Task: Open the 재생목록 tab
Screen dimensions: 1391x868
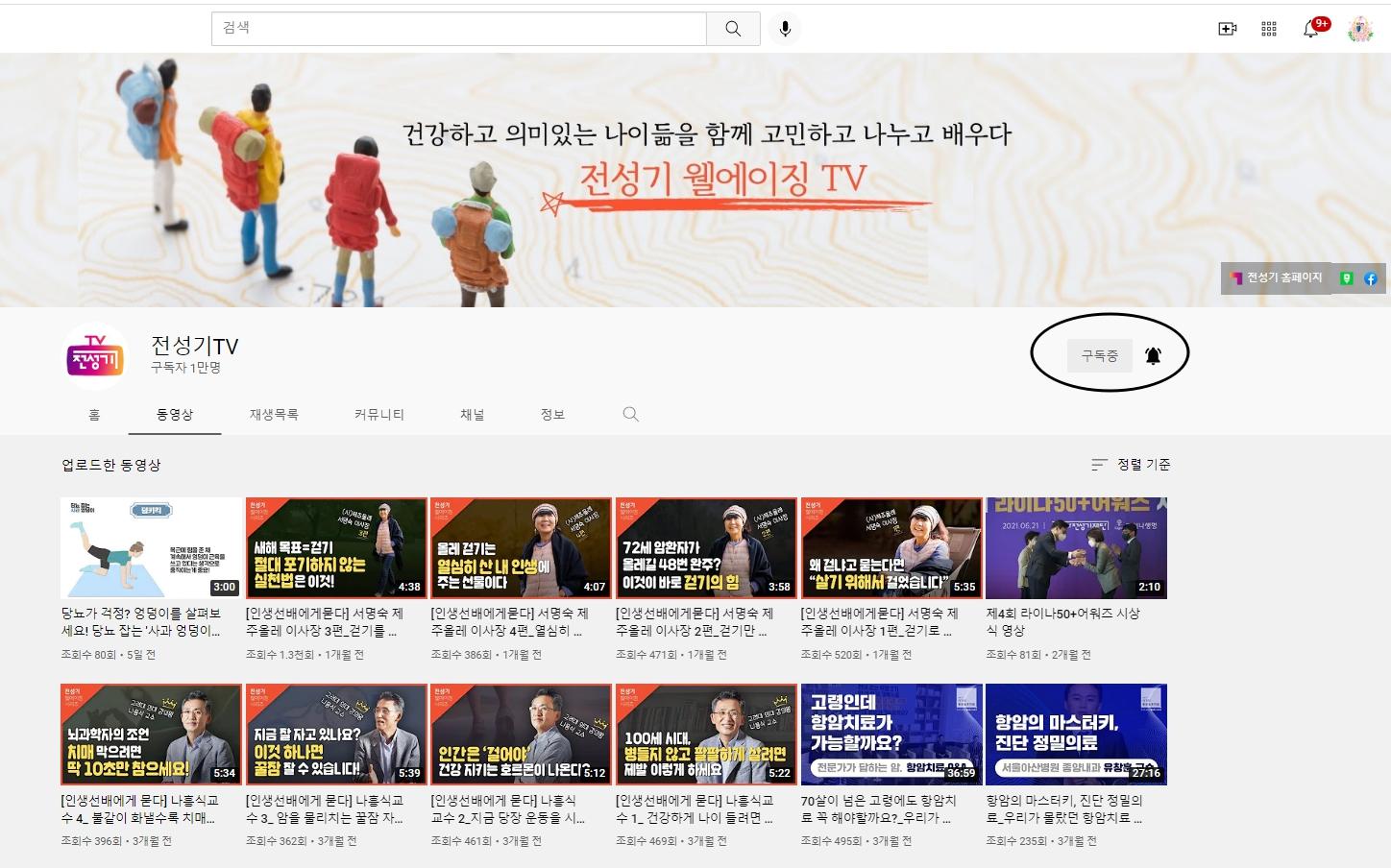Action: tap(274, 415)
